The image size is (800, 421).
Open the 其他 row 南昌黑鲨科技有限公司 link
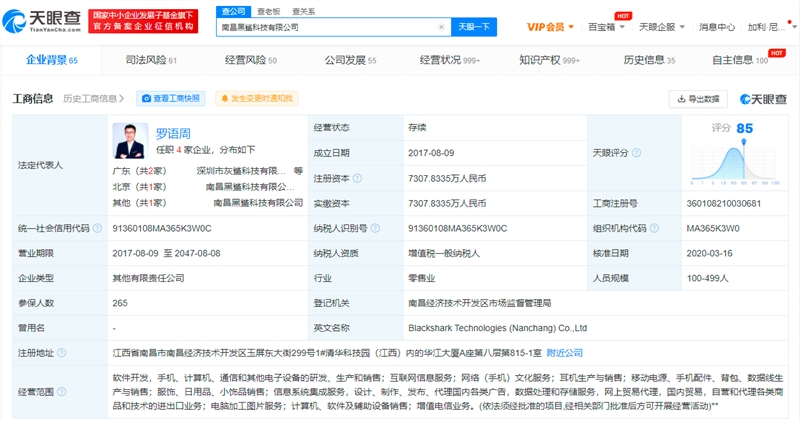point(258,203)
